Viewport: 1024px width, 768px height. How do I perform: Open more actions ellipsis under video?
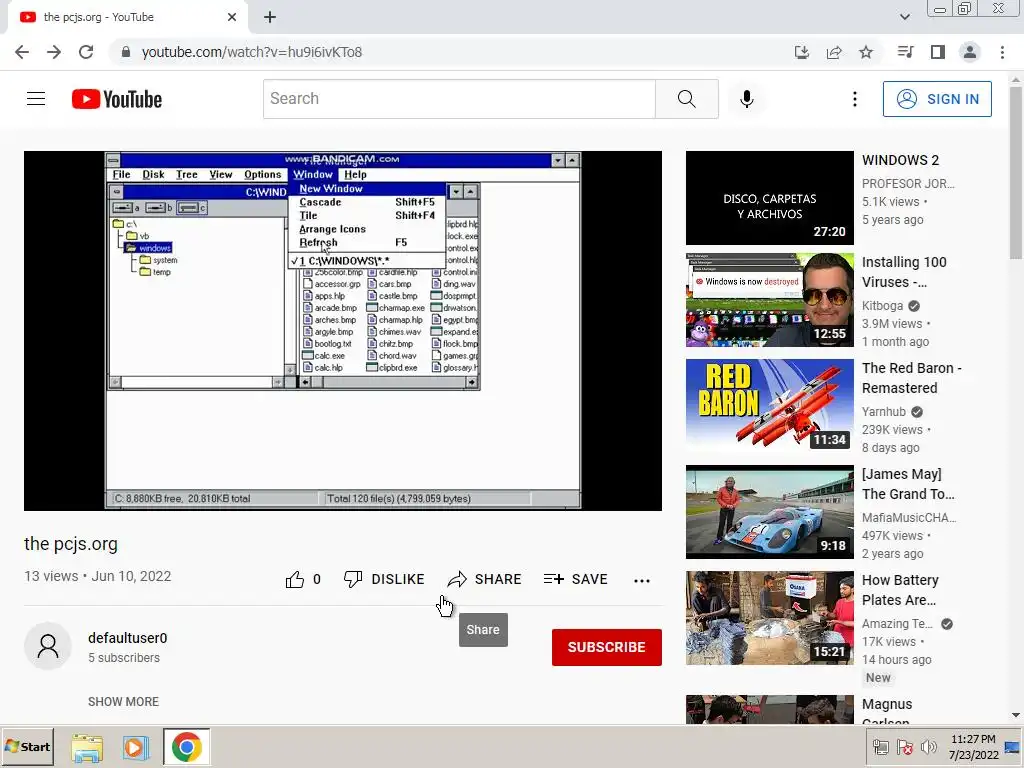(642, 580)
